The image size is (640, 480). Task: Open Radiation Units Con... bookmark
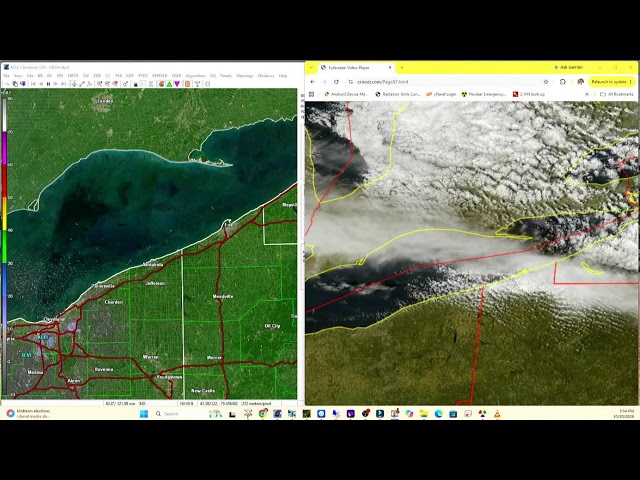(x=398, y=94)
